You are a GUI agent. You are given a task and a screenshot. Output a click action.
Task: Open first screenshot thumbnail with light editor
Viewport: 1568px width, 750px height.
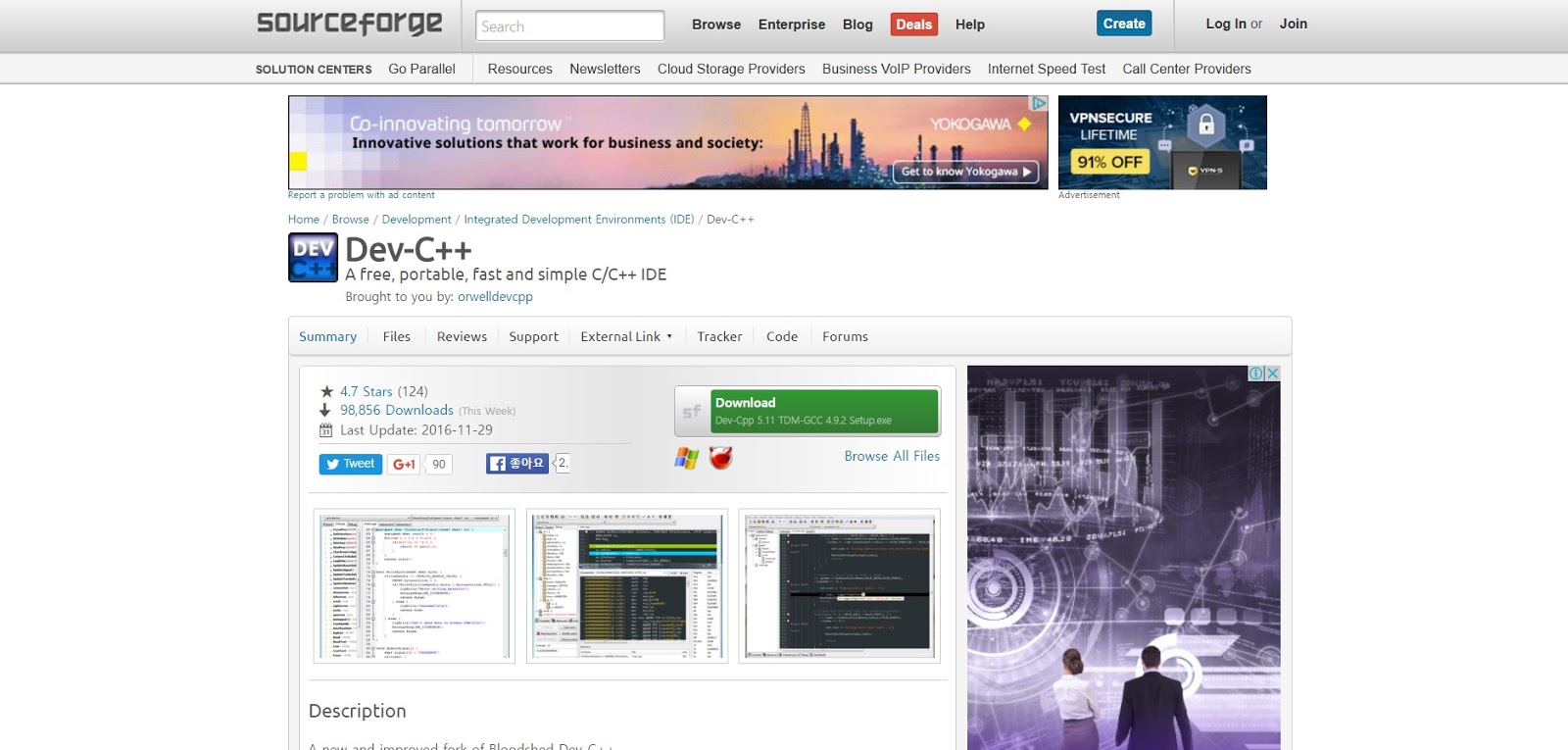(415, 586)
